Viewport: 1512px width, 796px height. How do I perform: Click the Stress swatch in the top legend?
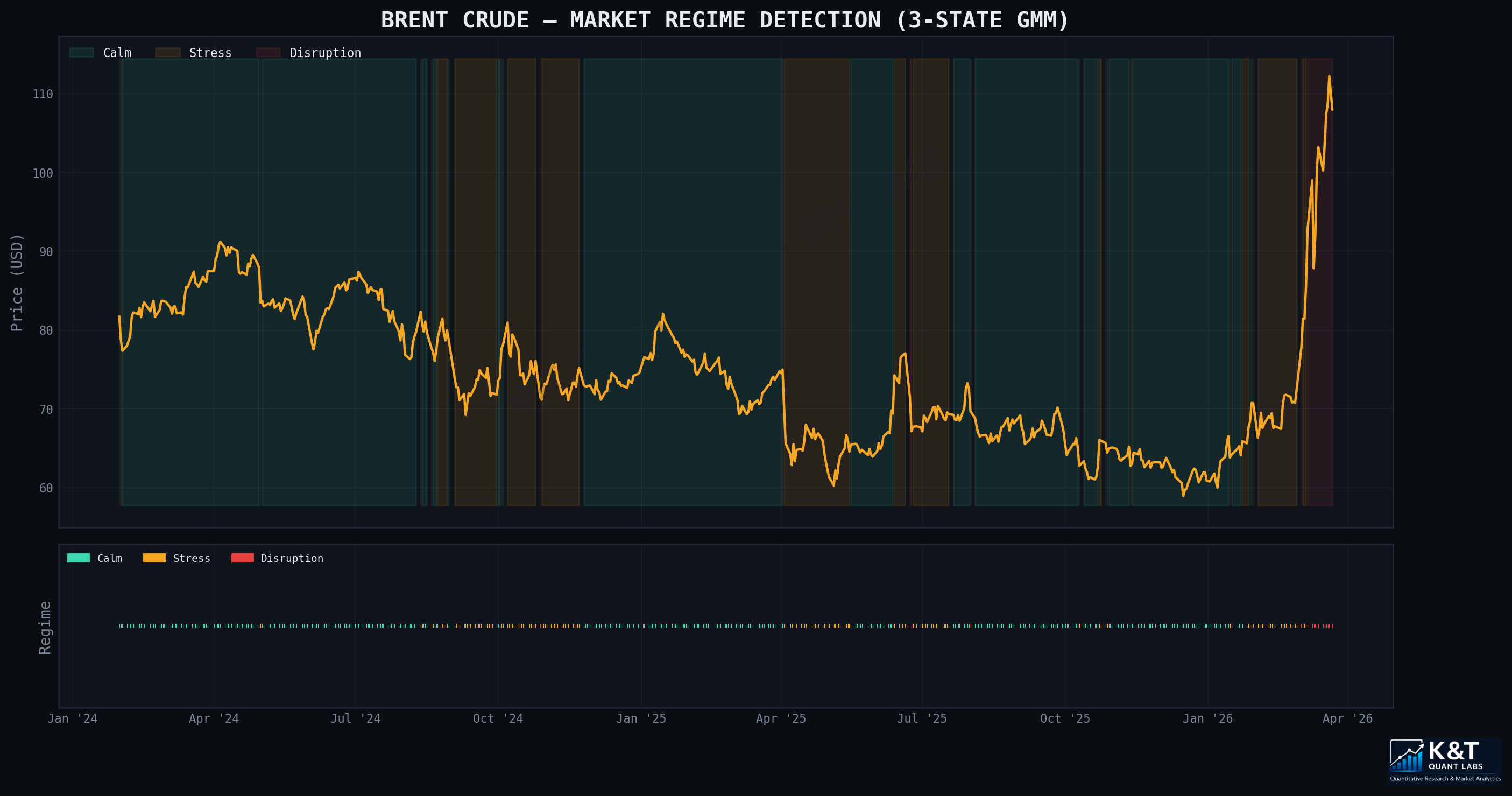click(167, 53)
